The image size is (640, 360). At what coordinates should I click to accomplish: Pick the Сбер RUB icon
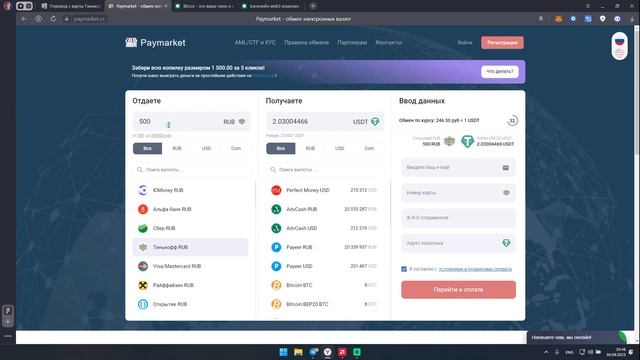143,228
